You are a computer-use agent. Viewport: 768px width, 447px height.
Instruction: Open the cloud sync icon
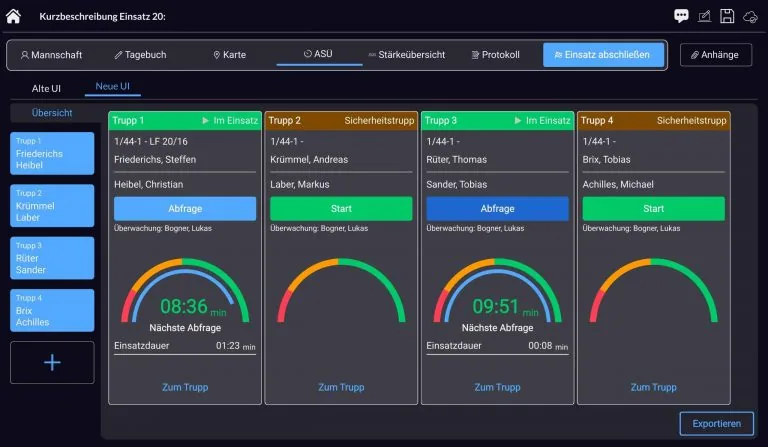[750, 17]
